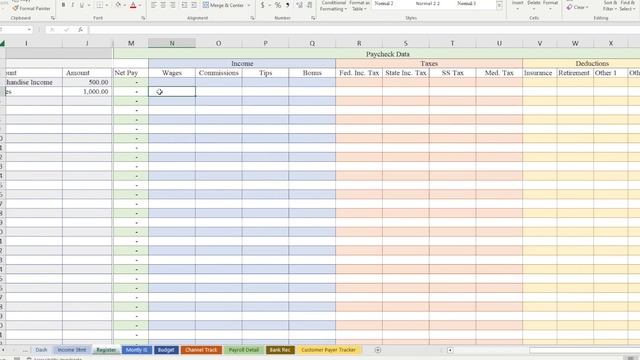
Task: Click the formula bar Enter checkmark
Action: [x=67, y=29]
